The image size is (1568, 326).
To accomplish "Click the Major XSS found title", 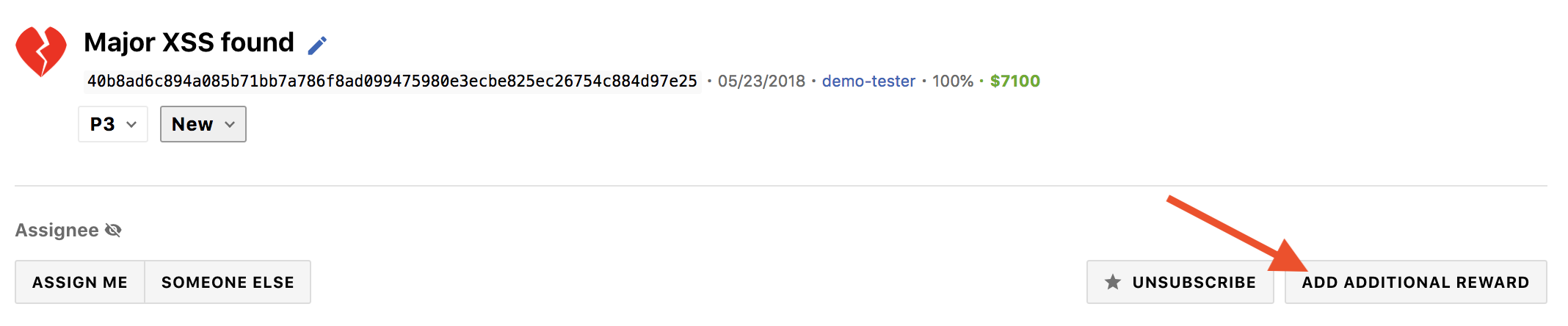I will click(189, 43).
